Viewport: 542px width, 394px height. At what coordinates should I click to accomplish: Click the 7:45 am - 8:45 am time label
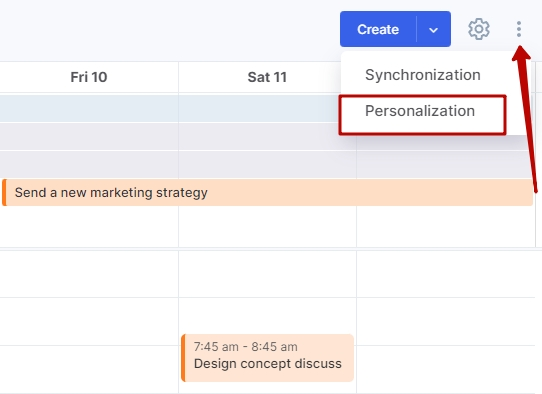[245, 347]
